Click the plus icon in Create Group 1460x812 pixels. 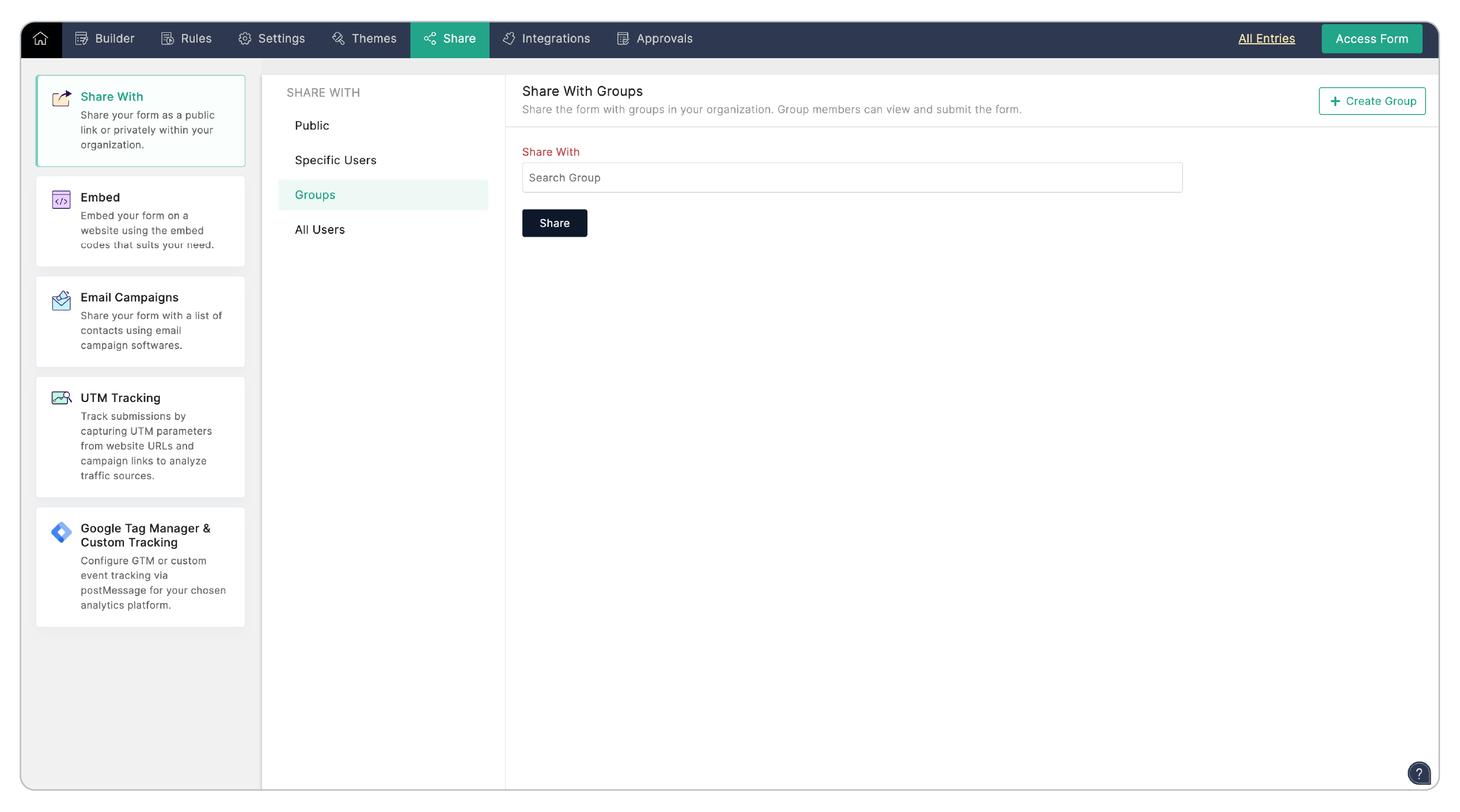(x=1335, y=101)
